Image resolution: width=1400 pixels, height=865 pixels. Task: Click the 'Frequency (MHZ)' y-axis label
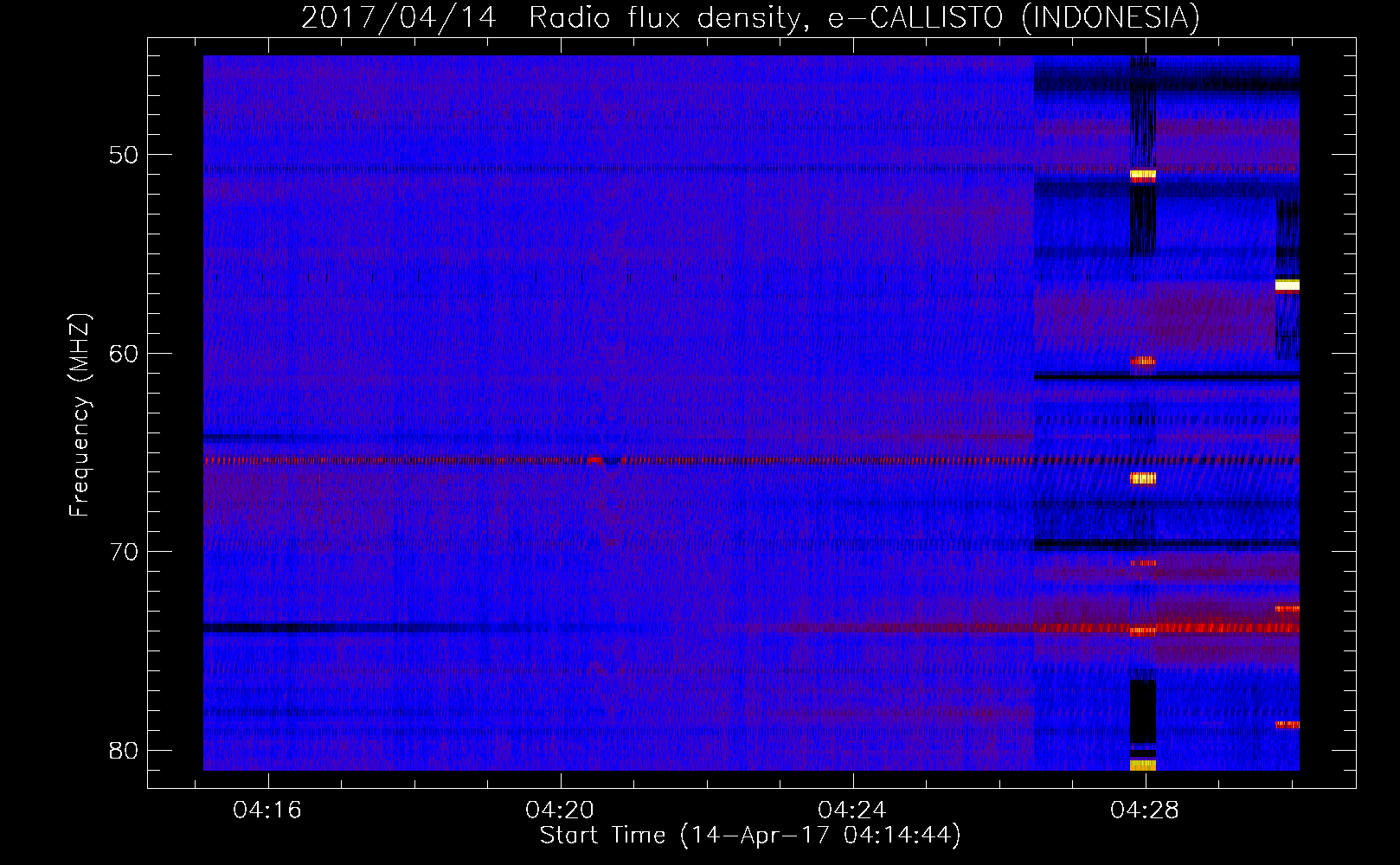click(x=79, y=415)
